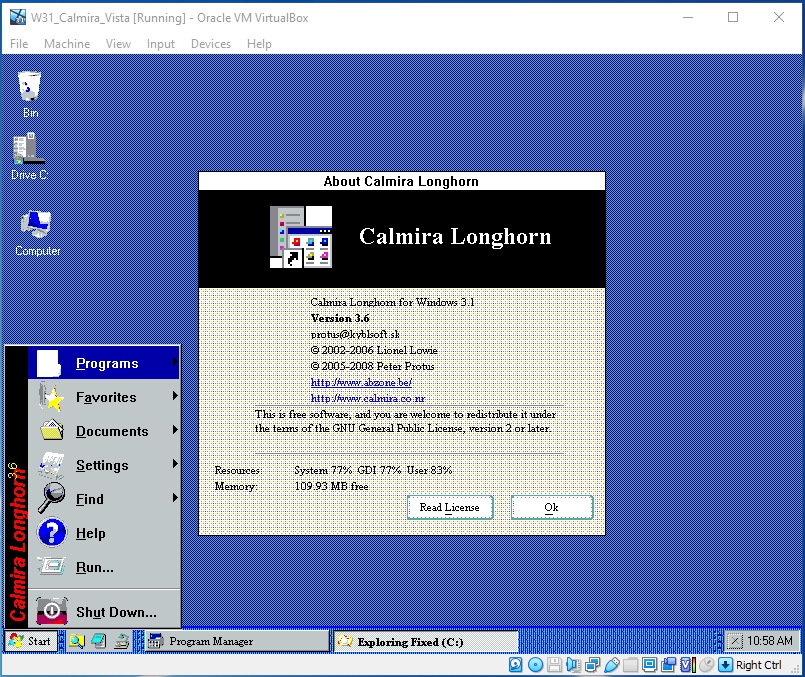Click the Documents folder icon
Viewport: 805px width, 677px height.
tap(51, 430)
